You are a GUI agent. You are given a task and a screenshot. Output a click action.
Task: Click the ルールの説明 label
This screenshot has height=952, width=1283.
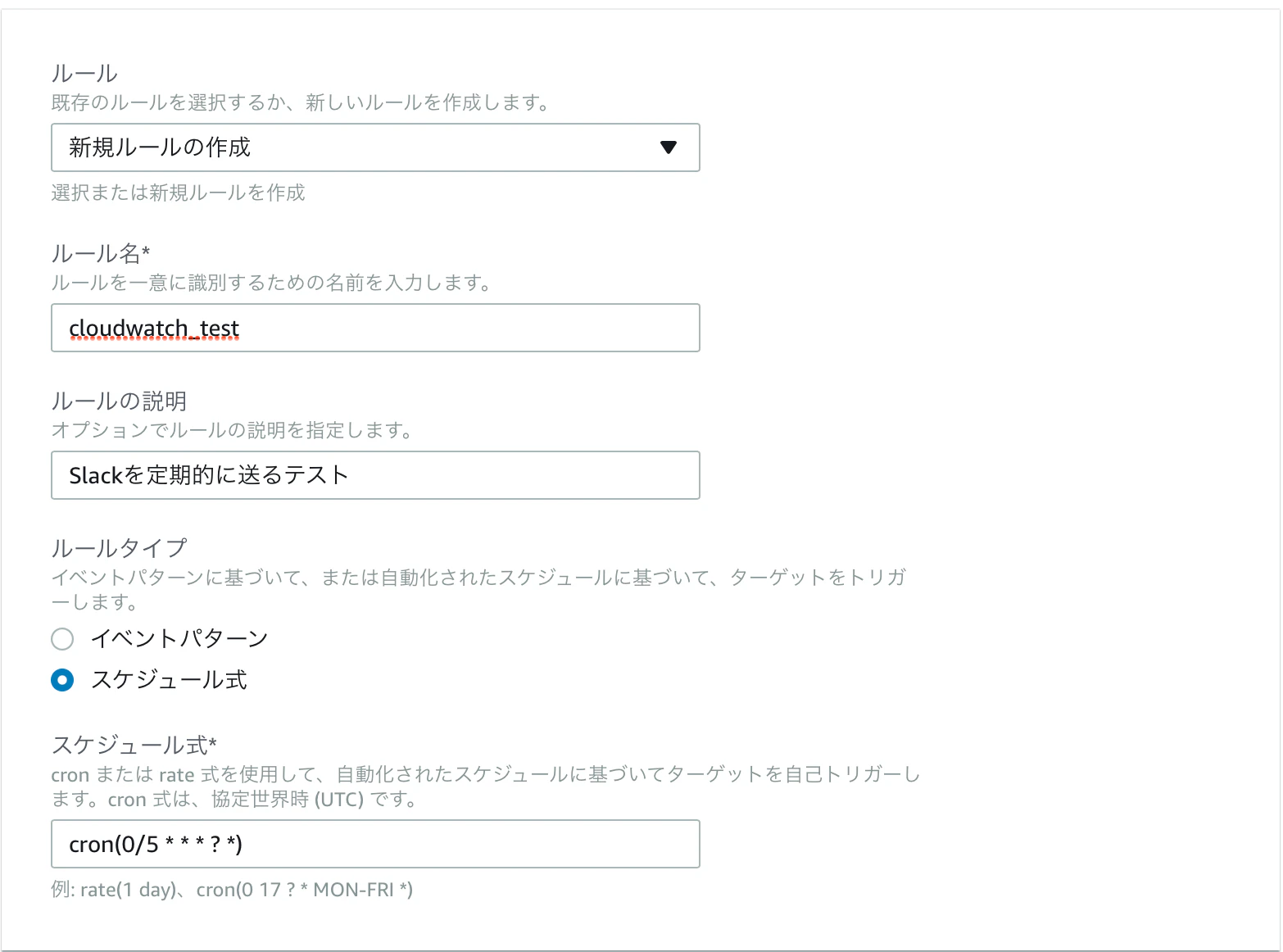(119, 401)
